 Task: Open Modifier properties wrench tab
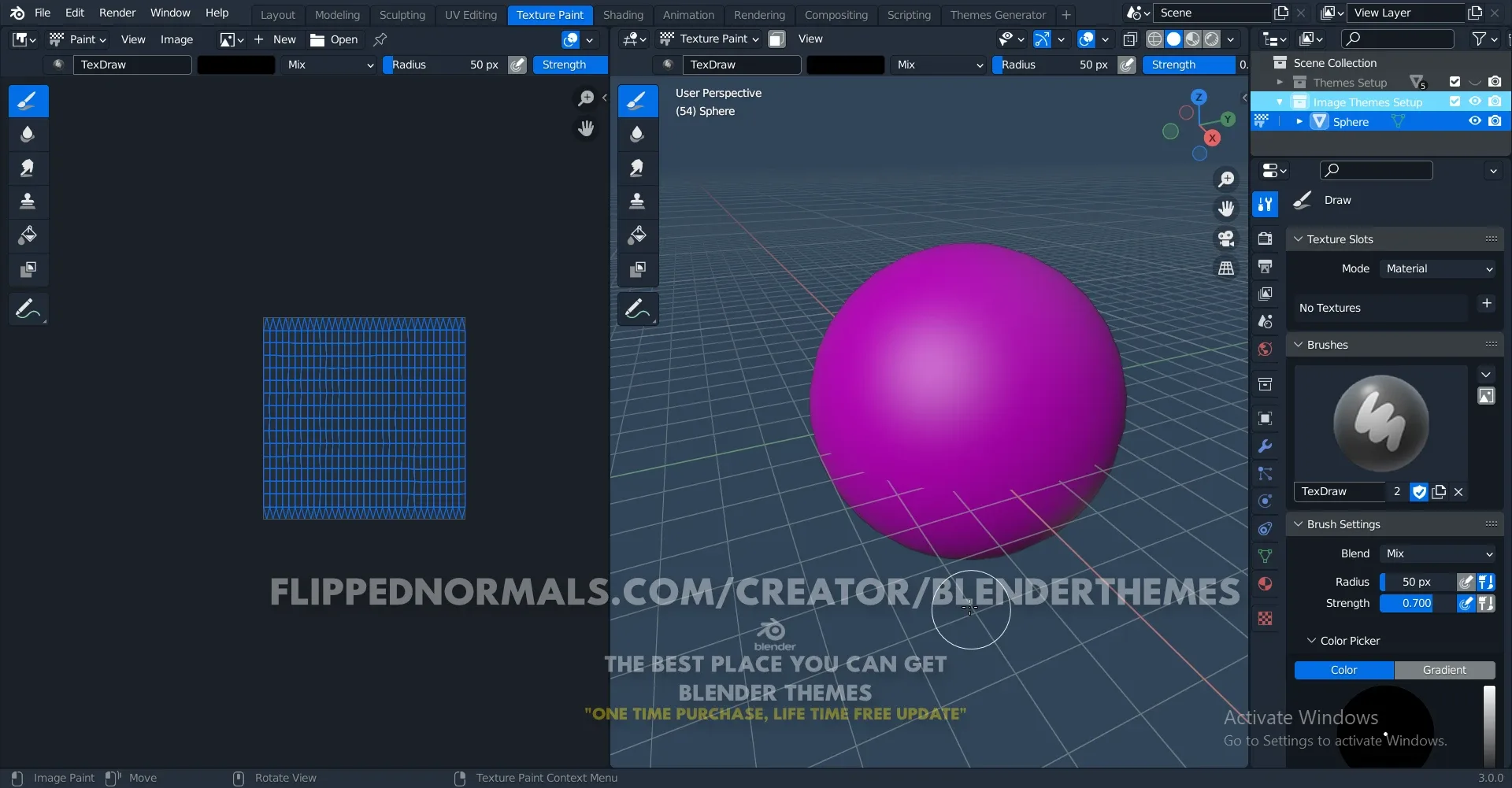(1266, 446)
